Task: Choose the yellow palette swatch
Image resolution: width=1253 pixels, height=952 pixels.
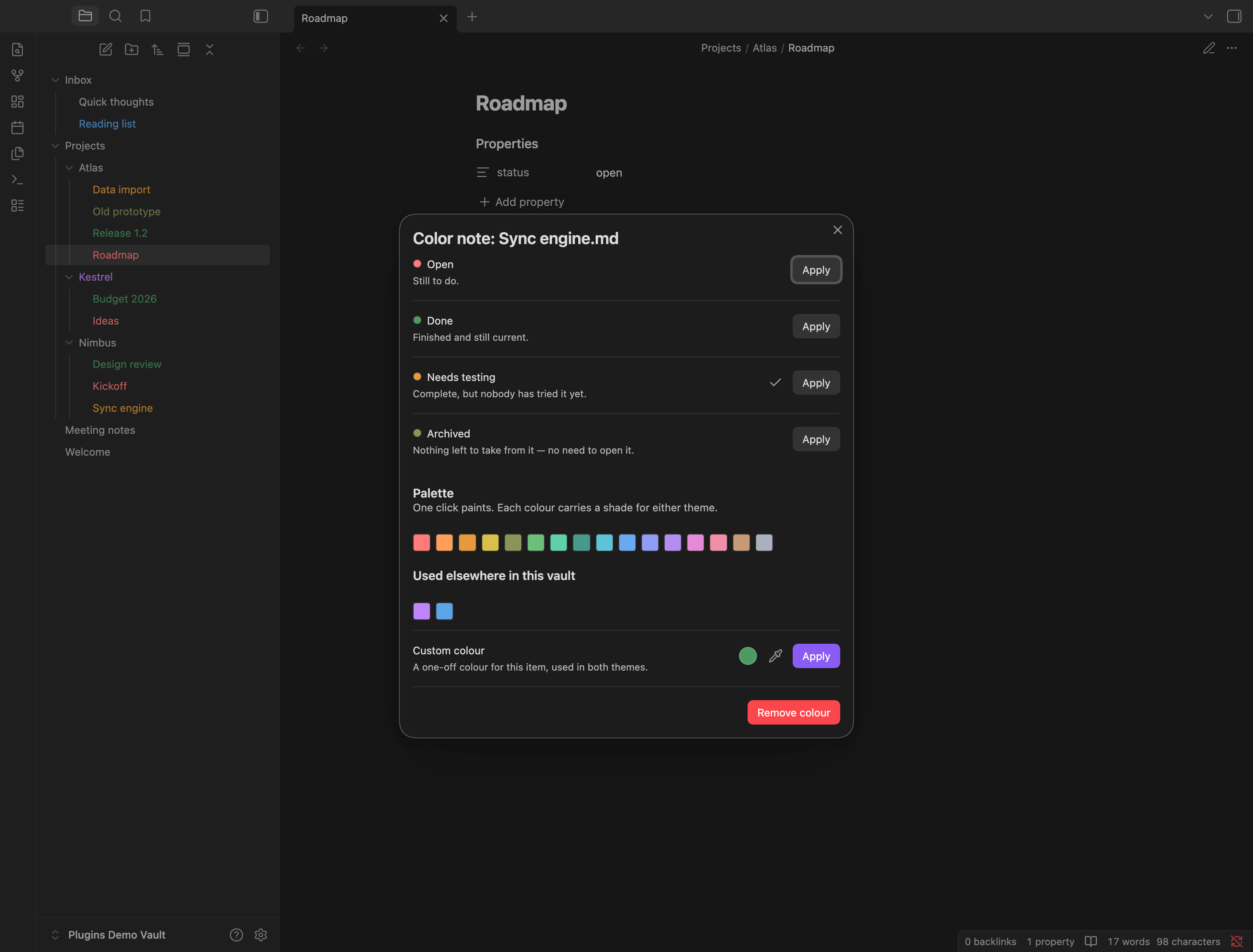Action: pyautogui.click(x=490, y=542)
